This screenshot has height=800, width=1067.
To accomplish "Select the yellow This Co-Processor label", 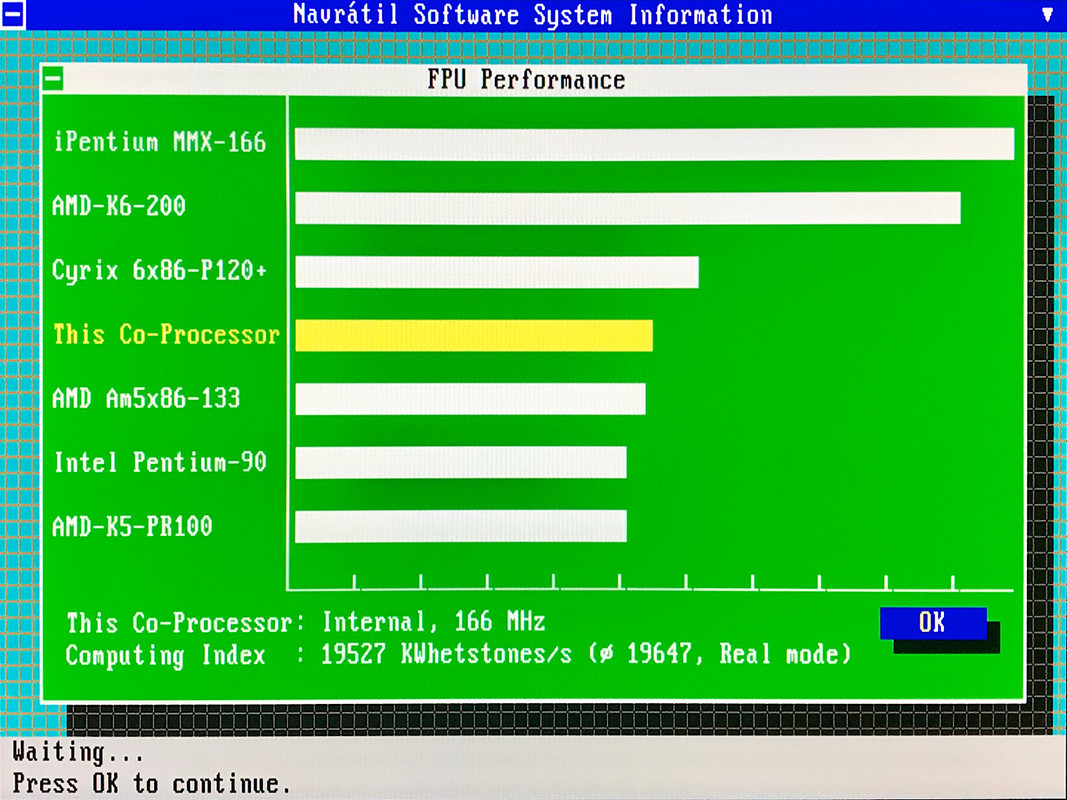I will coord(167,334).
